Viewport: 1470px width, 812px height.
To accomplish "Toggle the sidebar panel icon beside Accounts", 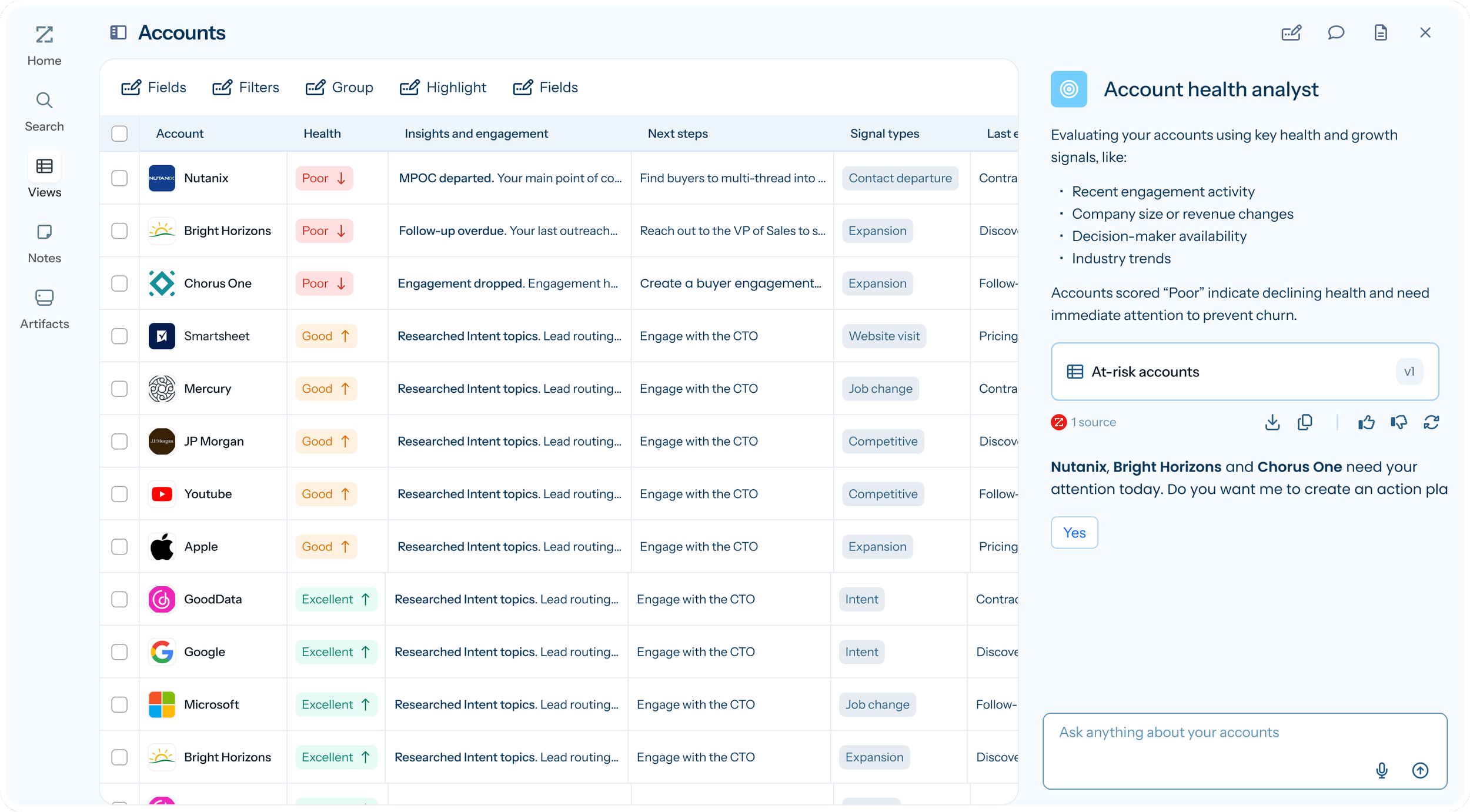I will [x=118, y=32].
